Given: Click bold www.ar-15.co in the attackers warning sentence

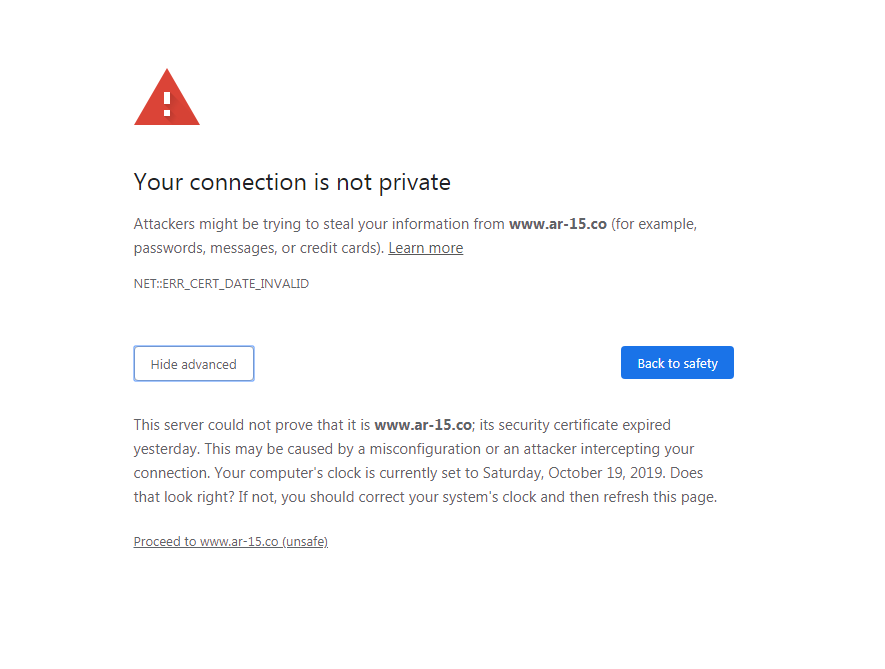Looking at the screenshot, I should coord(557,224).
